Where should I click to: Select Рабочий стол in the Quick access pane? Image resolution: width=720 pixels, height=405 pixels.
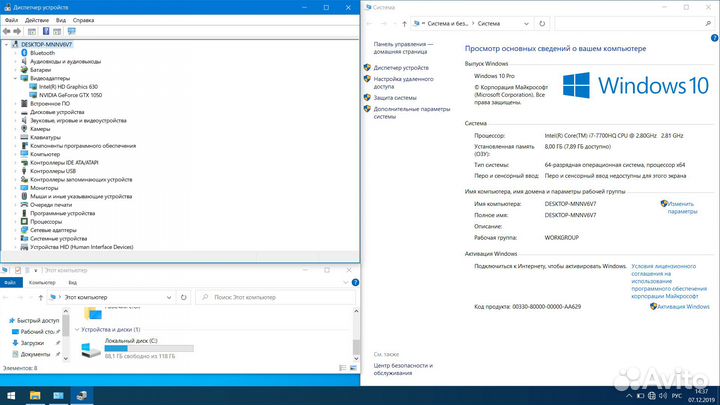37,332
